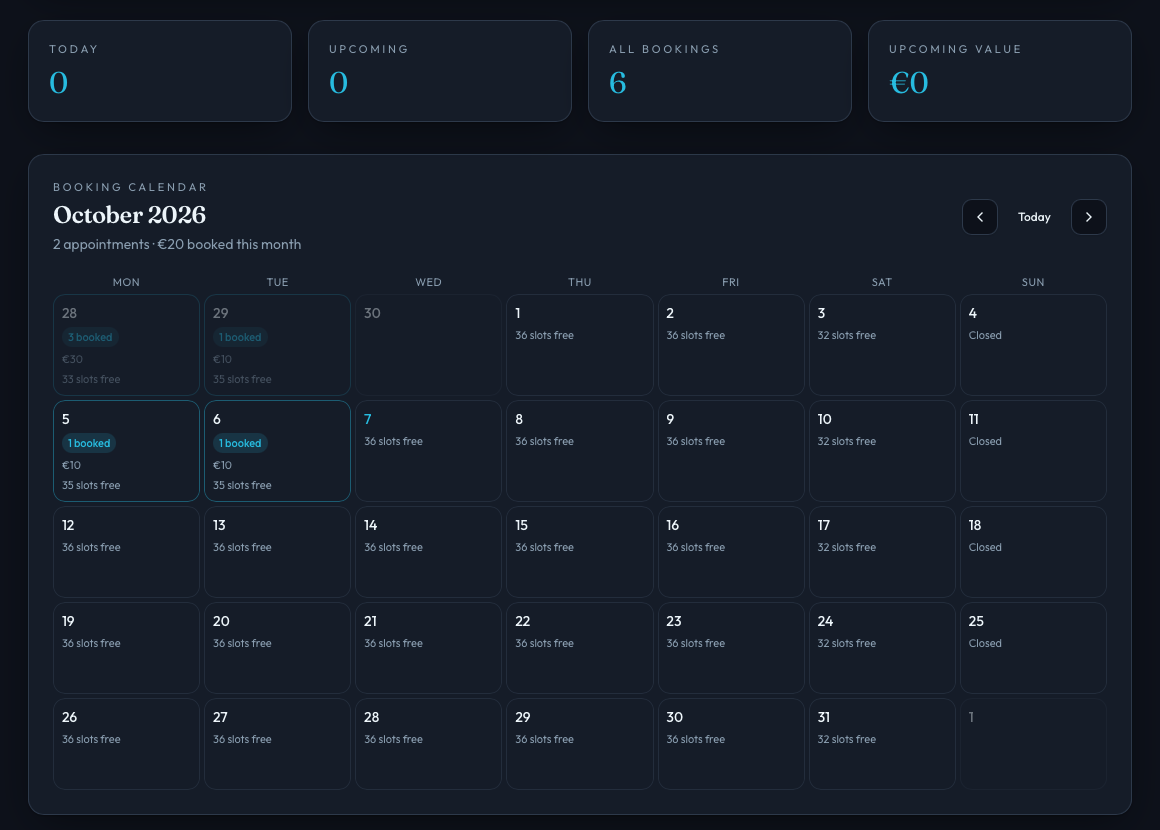Select closed Sunday October 4
This screenshot has height=830, width=1160.
pos(1033,345)
